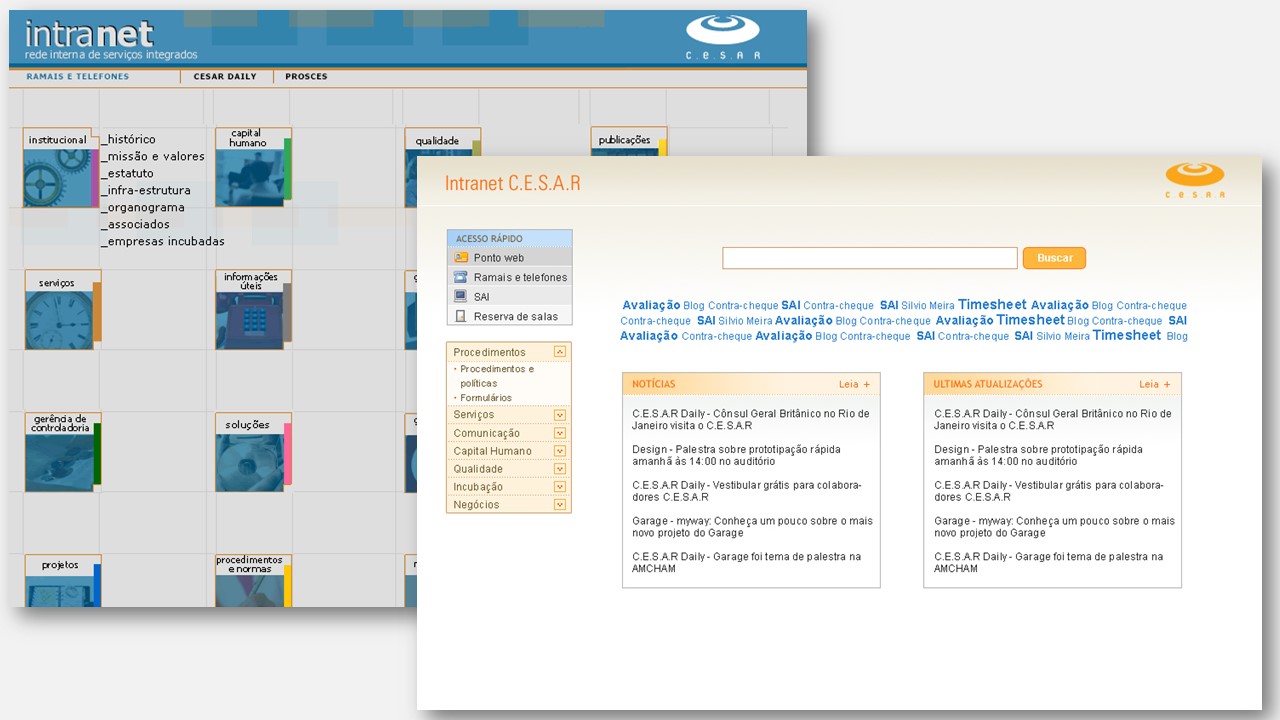The width and height of the screenshot is (1280, 720).
Task: Open the publicações tile in back window
Action: point(627,141)
